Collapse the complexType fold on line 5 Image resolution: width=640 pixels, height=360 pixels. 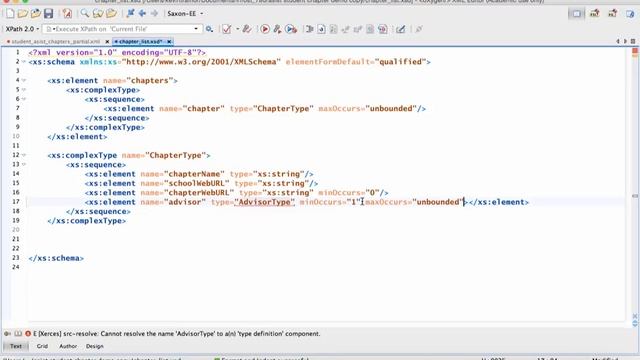[x=24, y=90]
